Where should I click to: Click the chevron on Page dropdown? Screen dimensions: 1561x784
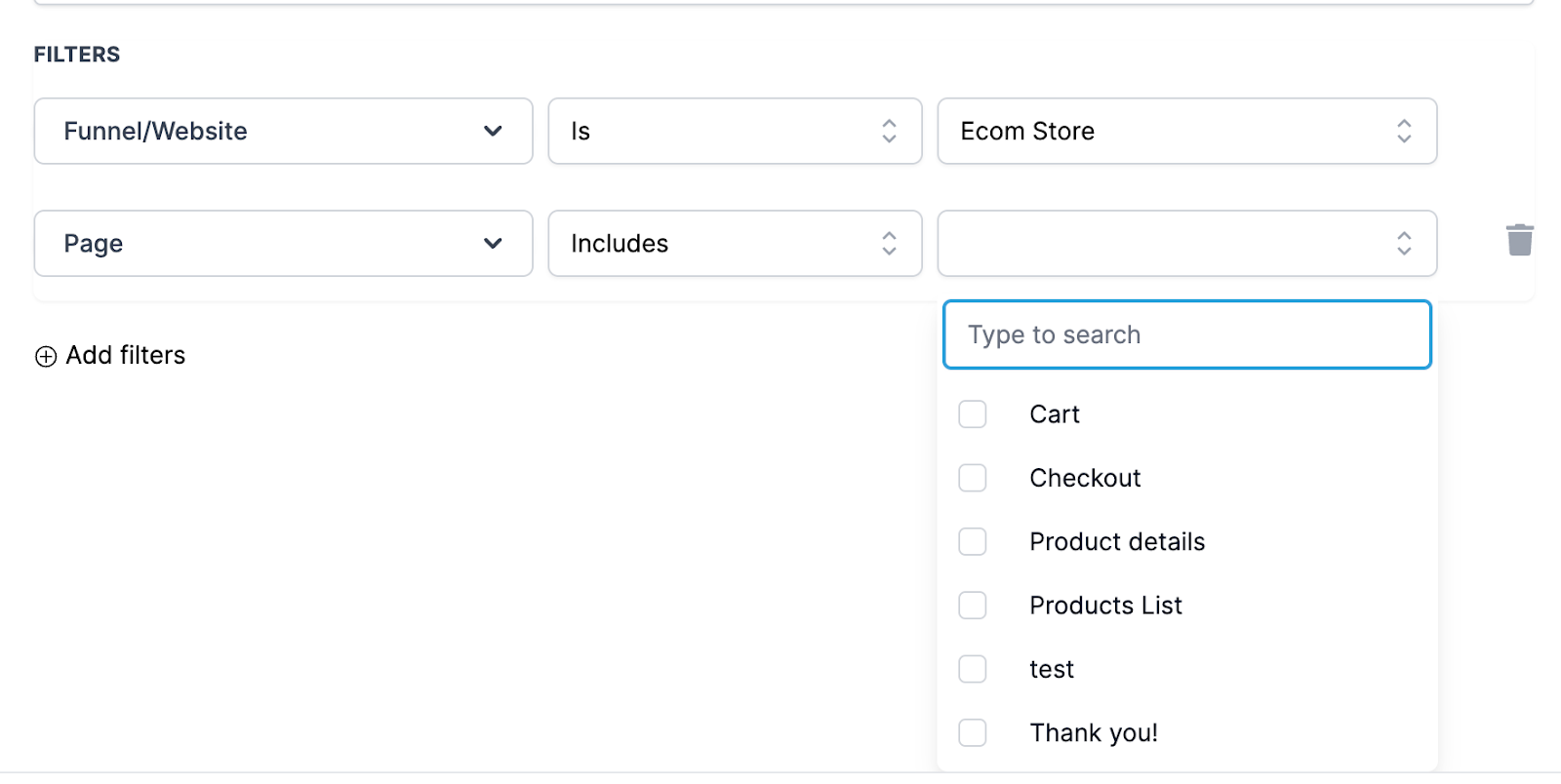tap(493, 243)
